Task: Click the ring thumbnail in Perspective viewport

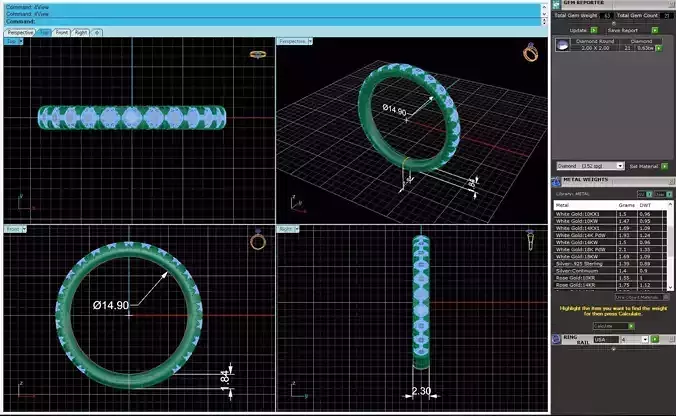Action: pos(530,52)
